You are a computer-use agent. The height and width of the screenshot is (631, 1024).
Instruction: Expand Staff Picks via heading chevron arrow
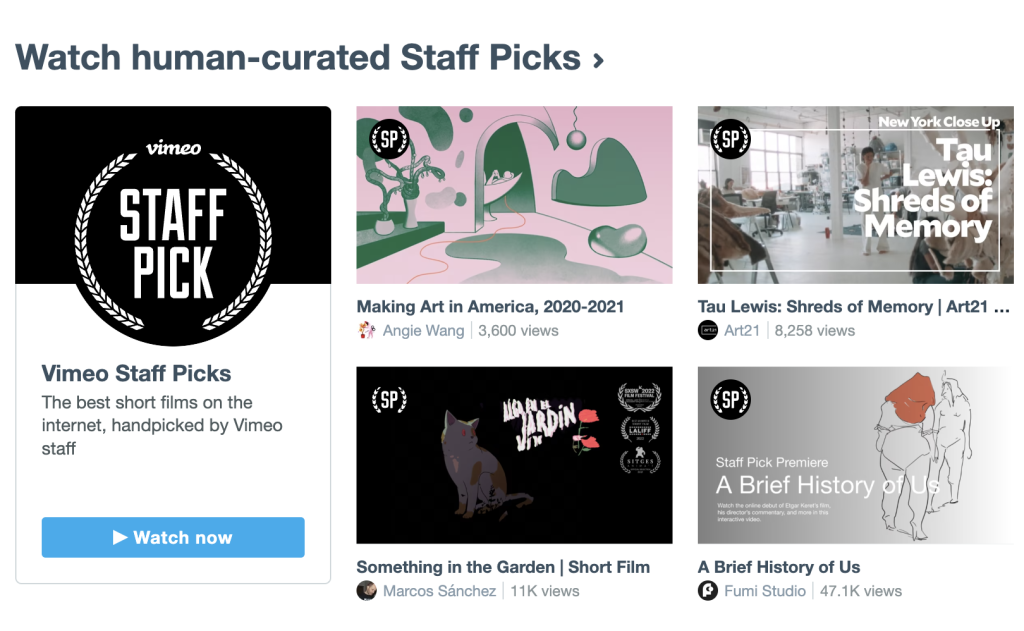(598, 60)
